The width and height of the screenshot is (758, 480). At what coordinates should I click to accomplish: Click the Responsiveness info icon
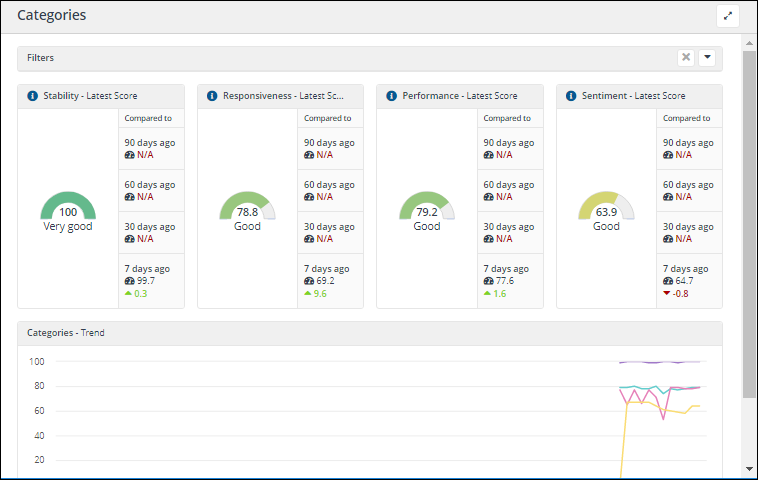tap(212, 96)
